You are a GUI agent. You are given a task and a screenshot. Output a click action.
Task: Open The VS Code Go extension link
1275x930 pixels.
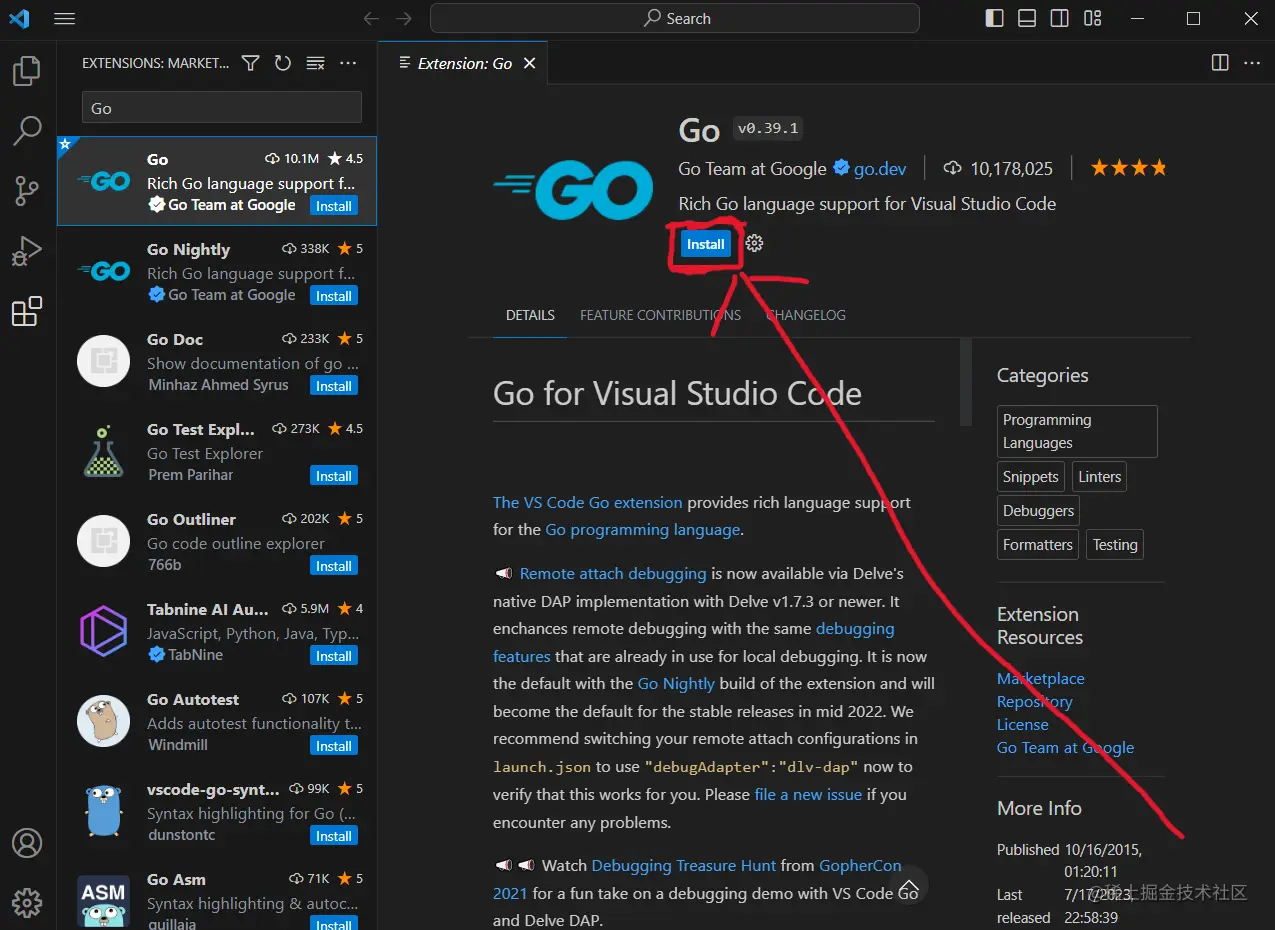point(588,502)
